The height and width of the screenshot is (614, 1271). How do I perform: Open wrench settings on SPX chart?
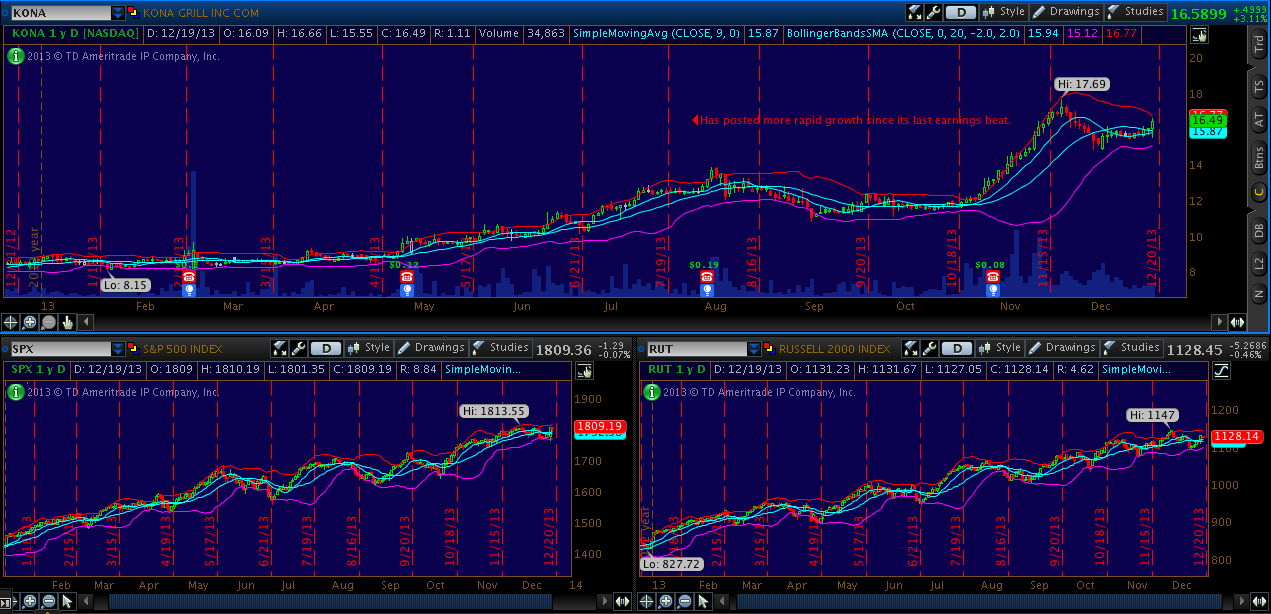click(298, 349)
